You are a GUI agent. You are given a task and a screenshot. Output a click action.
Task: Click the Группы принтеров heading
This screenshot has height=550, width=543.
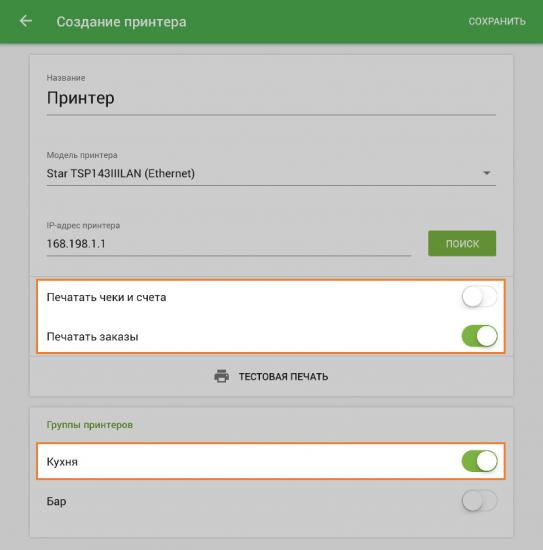click(x=90, y=425)
